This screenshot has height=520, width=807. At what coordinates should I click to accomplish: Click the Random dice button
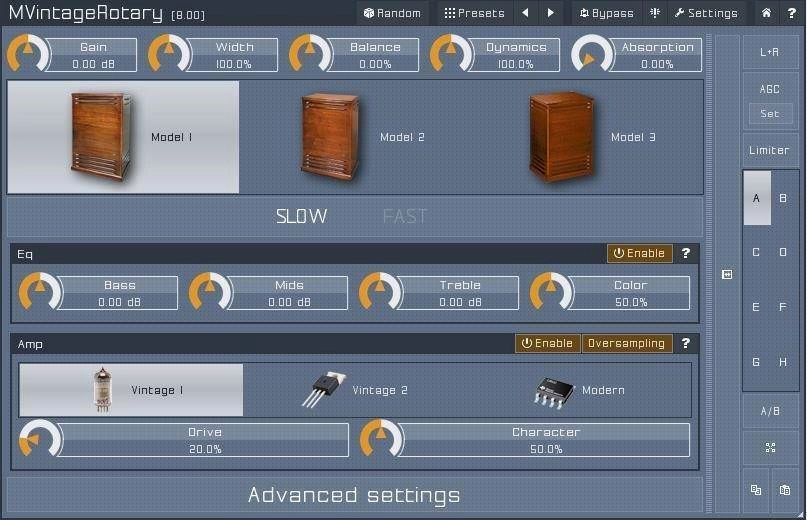[x=392, y=13]
